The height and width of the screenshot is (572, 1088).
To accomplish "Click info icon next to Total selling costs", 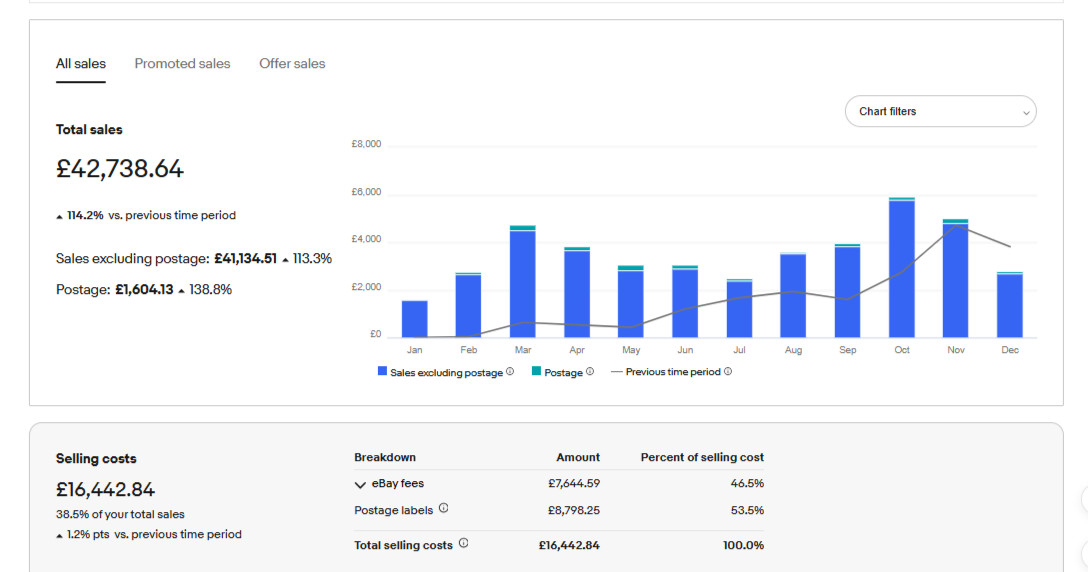I will 464,543.
